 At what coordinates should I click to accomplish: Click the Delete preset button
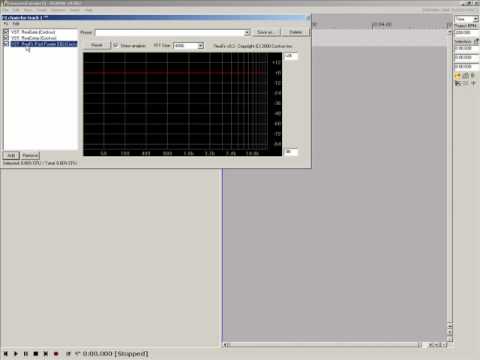click(x=296, y=32)
